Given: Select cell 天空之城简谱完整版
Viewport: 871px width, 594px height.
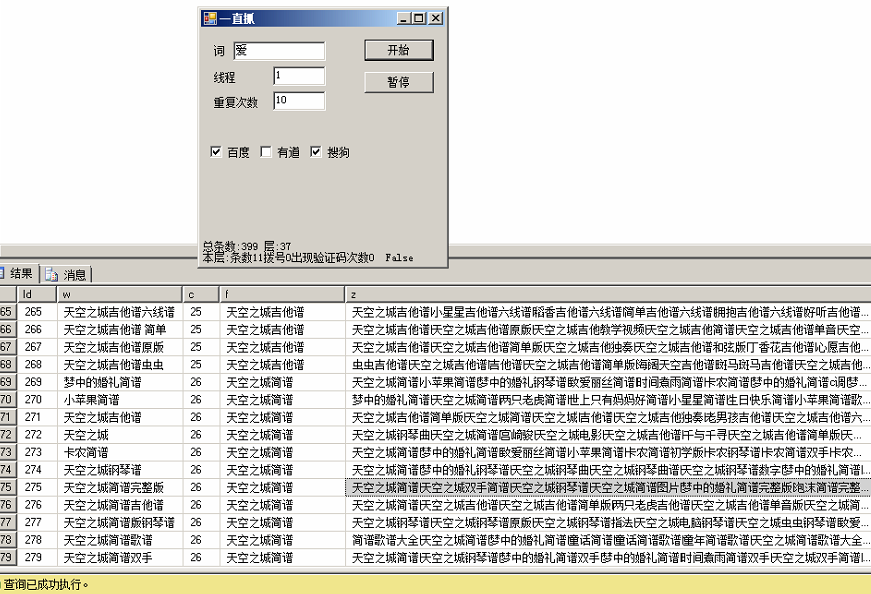Looking at the screenshot, I should point(119,487).
